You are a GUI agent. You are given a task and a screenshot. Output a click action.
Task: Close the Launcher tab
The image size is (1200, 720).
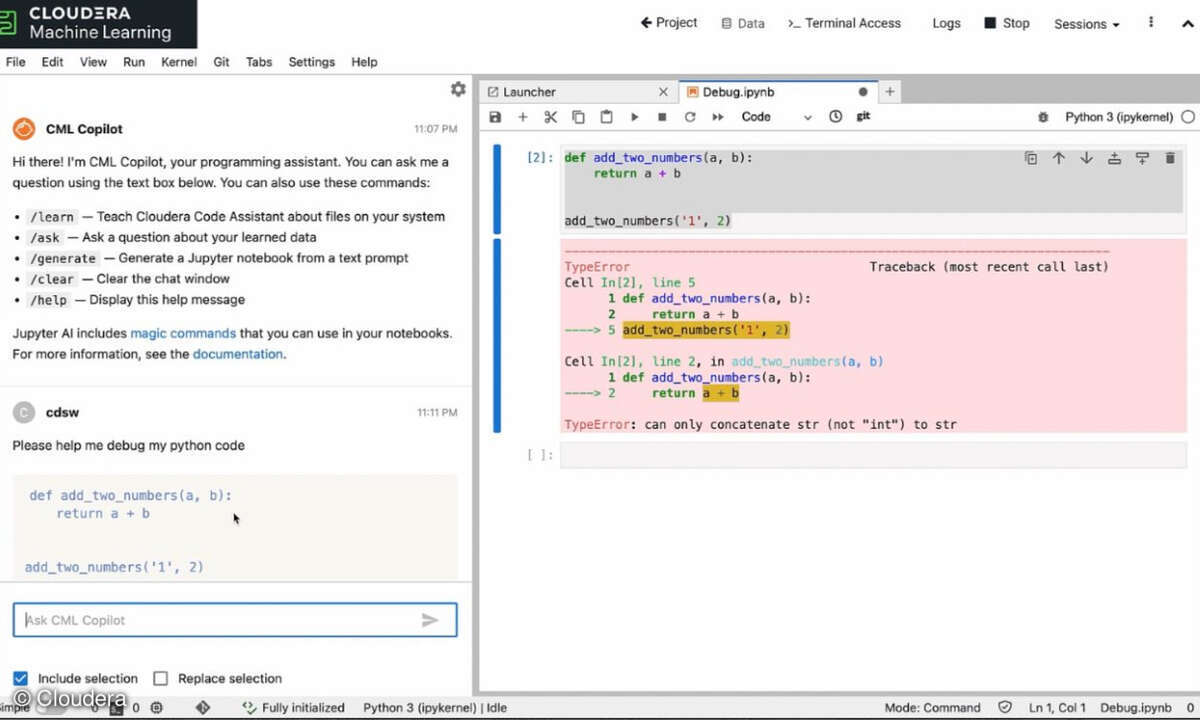663,92
